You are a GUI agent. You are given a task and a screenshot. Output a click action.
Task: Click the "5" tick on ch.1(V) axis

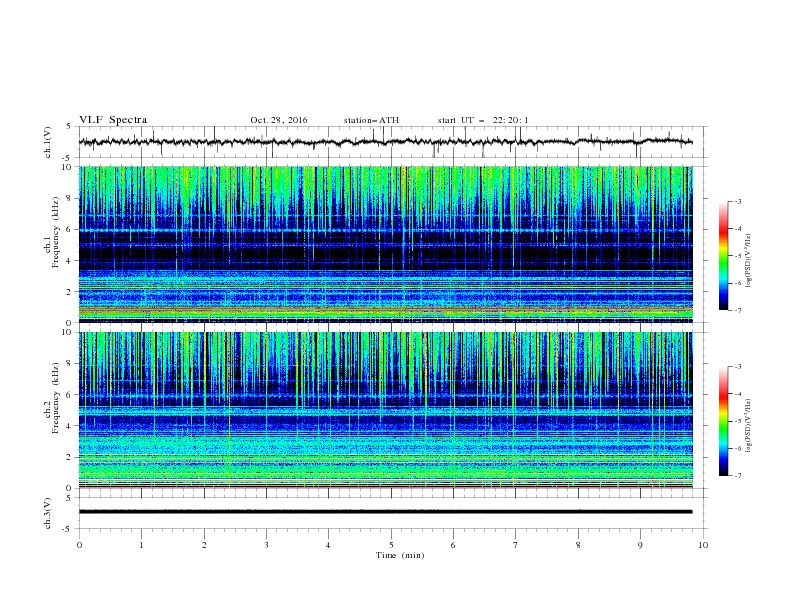tap(70, 127)
